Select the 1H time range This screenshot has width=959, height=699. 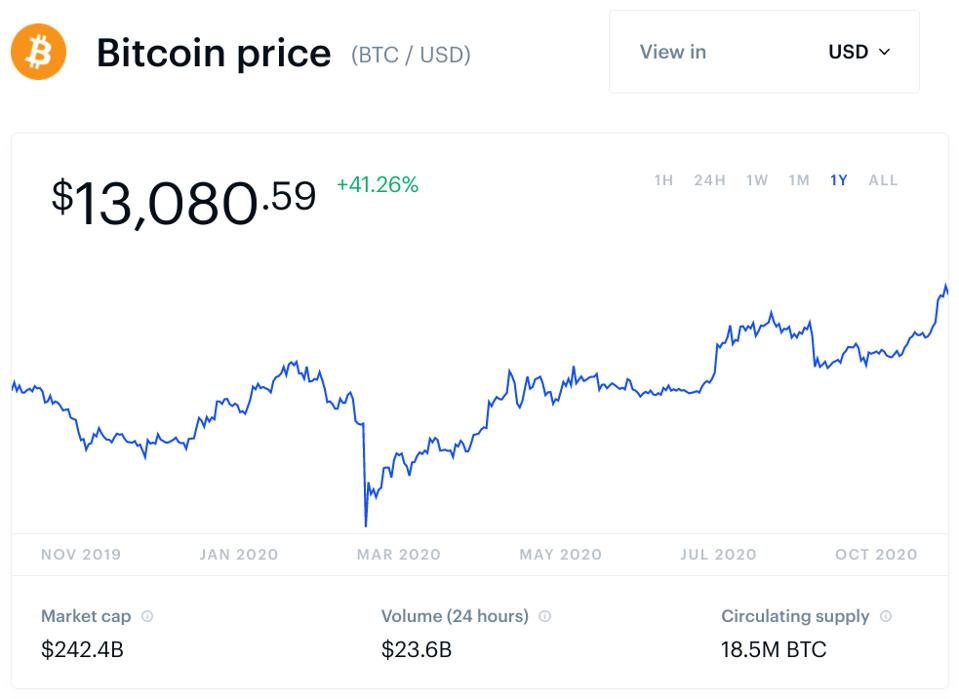pyautogui.click(x=665, y=181)
